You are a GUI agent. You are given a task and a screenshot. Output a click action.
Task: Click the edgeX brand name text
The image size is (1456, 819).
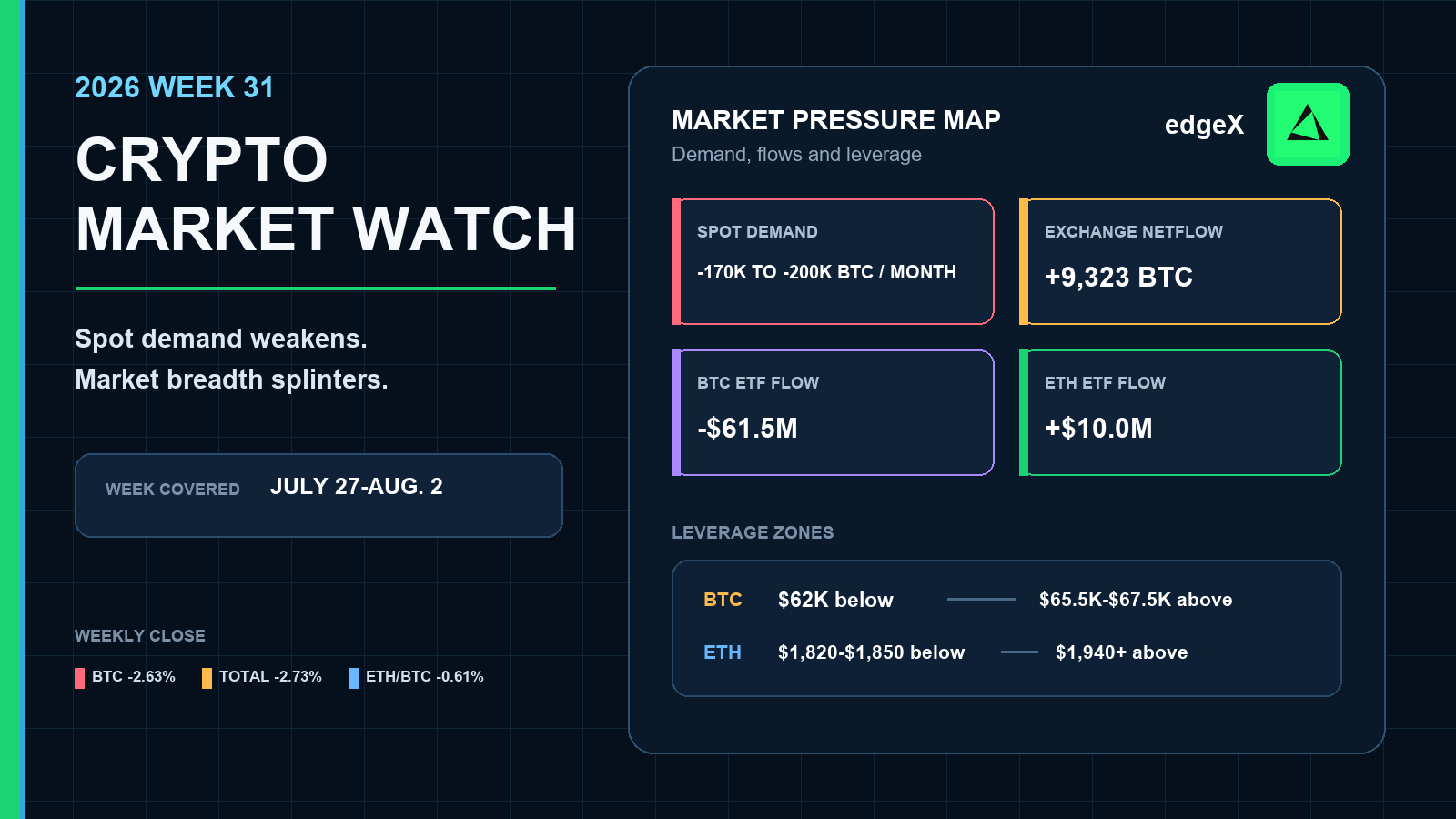click(1204, 125)
